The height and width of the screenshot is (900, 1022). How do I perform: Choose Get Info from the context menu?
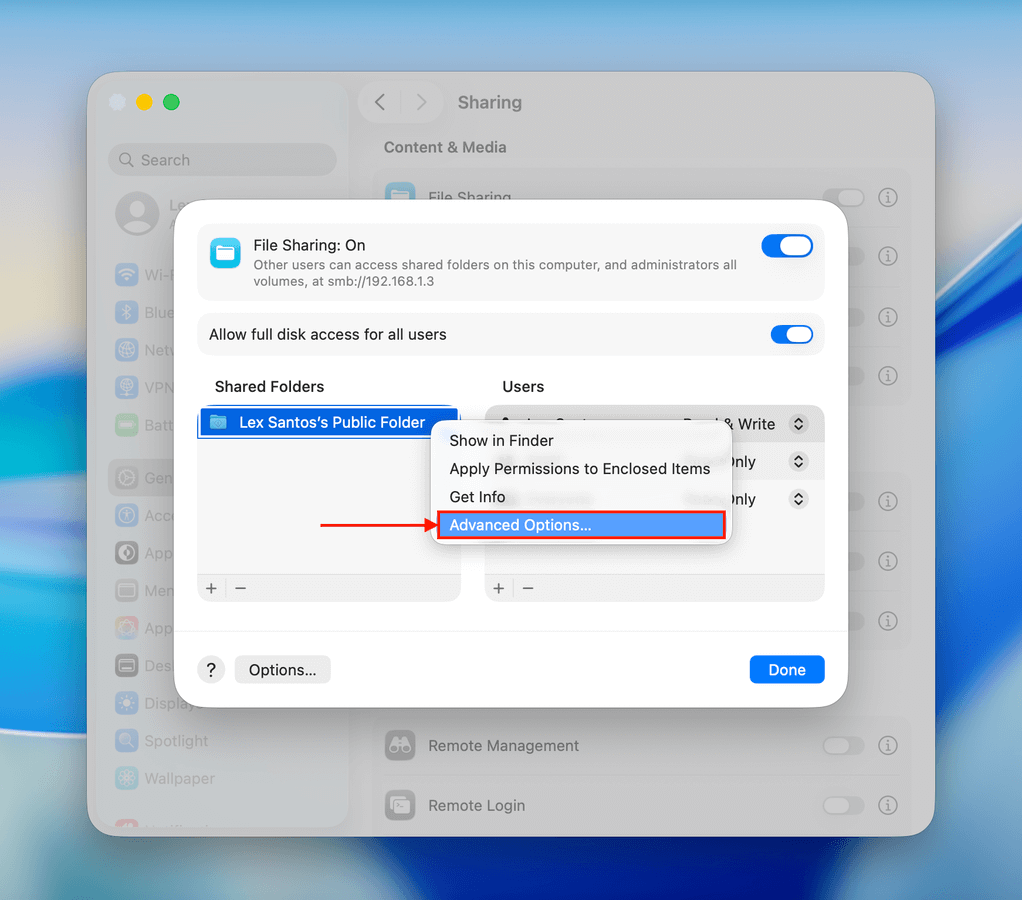477,497
